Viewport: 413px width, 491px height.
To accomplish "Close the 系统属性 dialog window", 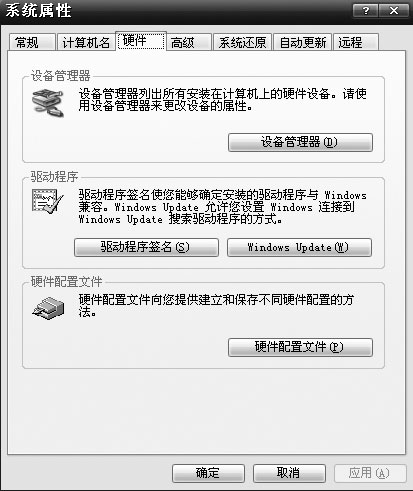I will pos(394,11).
